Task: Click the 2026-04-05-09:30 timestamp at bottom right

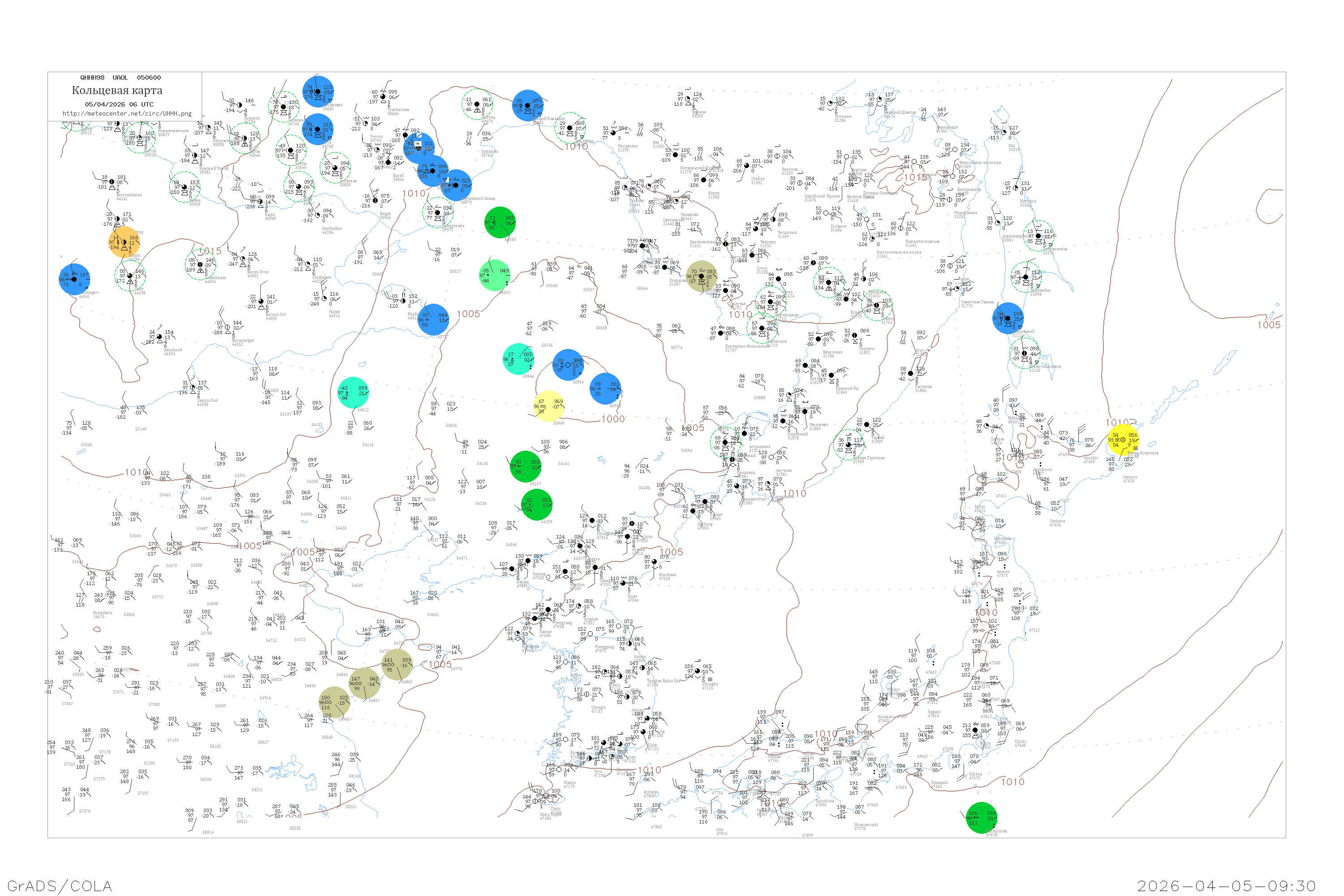Action: click(x=1226, y=886)
